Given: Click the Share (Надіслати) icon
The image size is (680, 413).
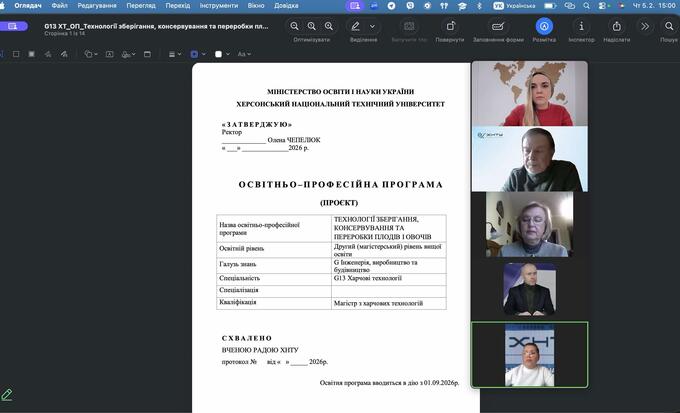Looking at the screenshot, I should pos(616,26).
